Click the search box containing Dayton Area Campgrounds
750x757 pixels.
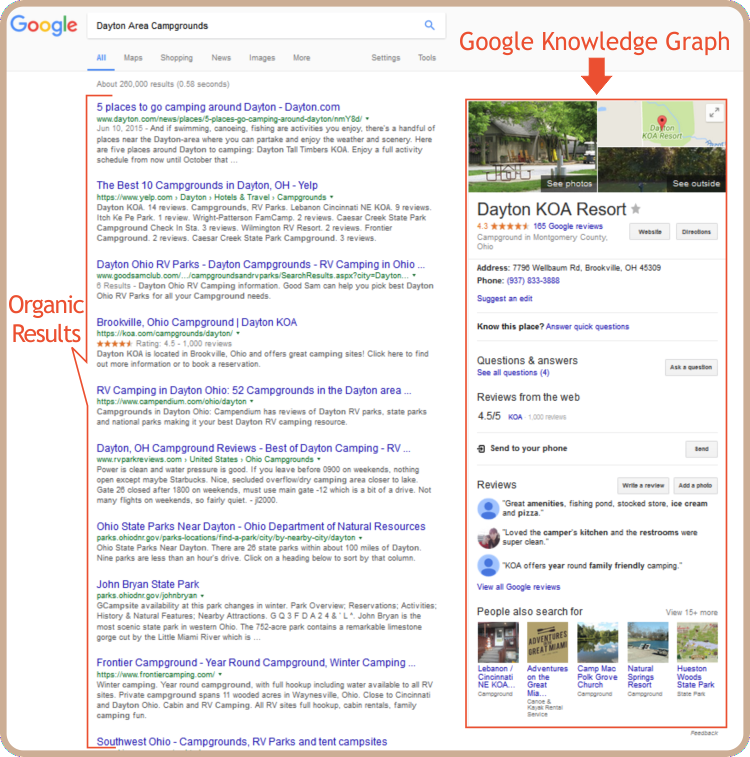(250, 26)
